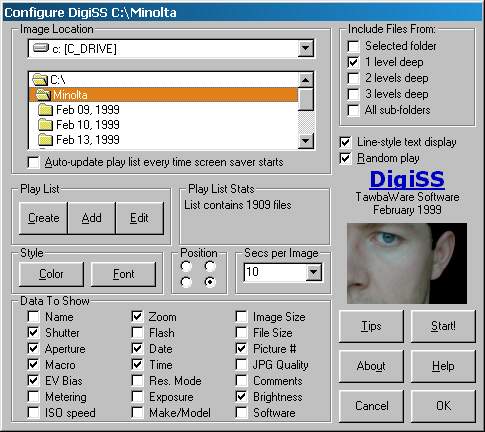Open the Color style picker
The width and height of the screenshot is (485, 432).
click(x=51, y=274)
